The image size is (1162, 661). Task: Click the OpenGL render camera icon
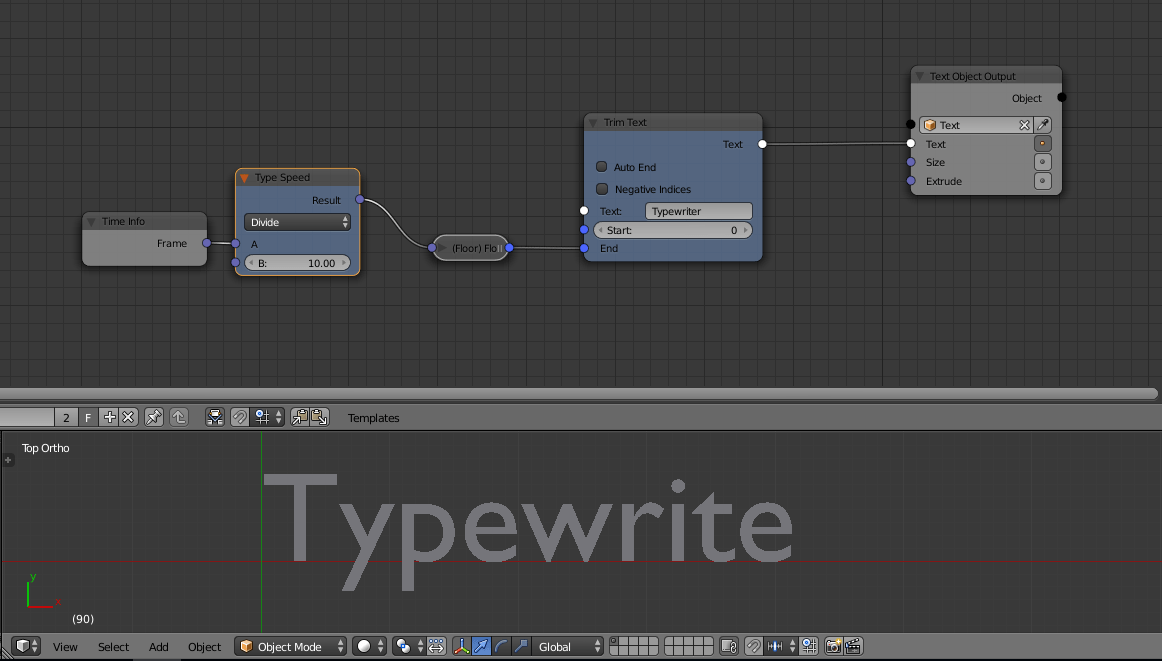click(x=832, y=646)
